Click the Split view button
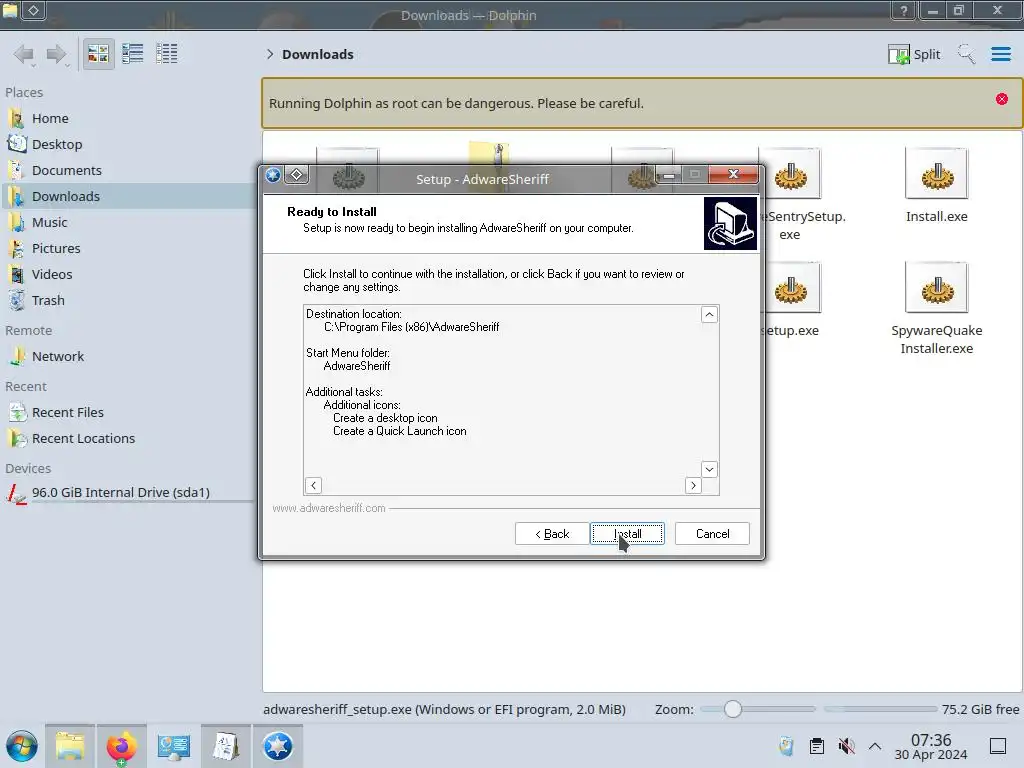 click(914, 54)
